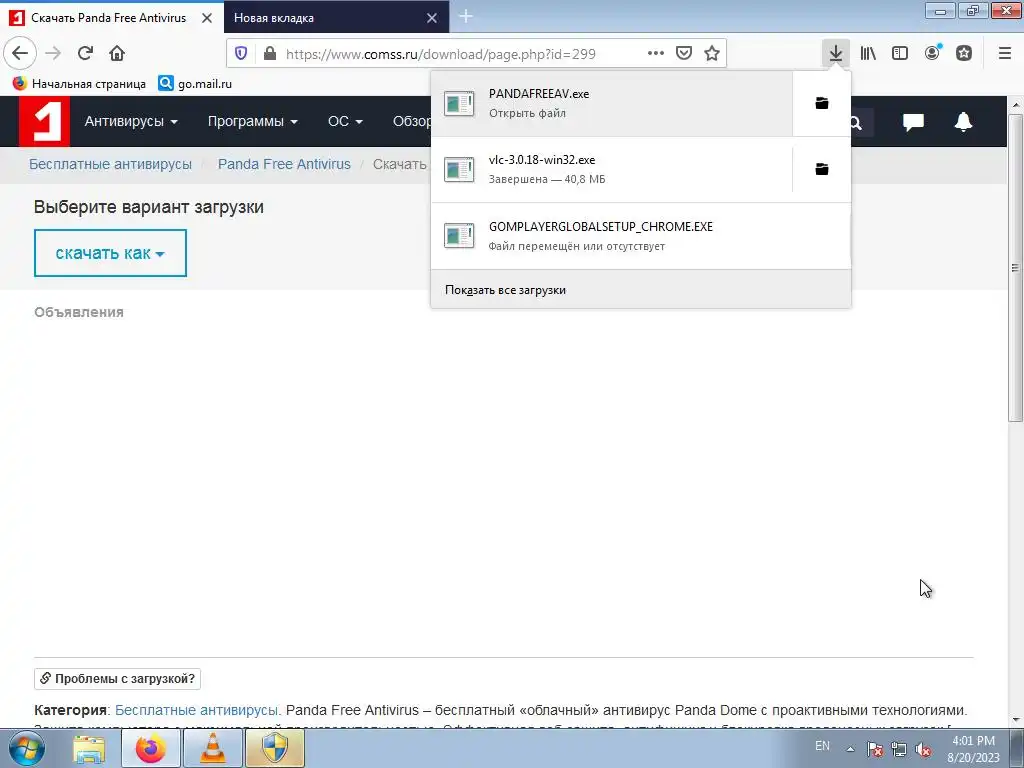Select GOMPLAYERGLOBALSETUP_CHROME.EXE download entry
Viewport: 1024px width, 768px height.
click(x=641, y=236)
